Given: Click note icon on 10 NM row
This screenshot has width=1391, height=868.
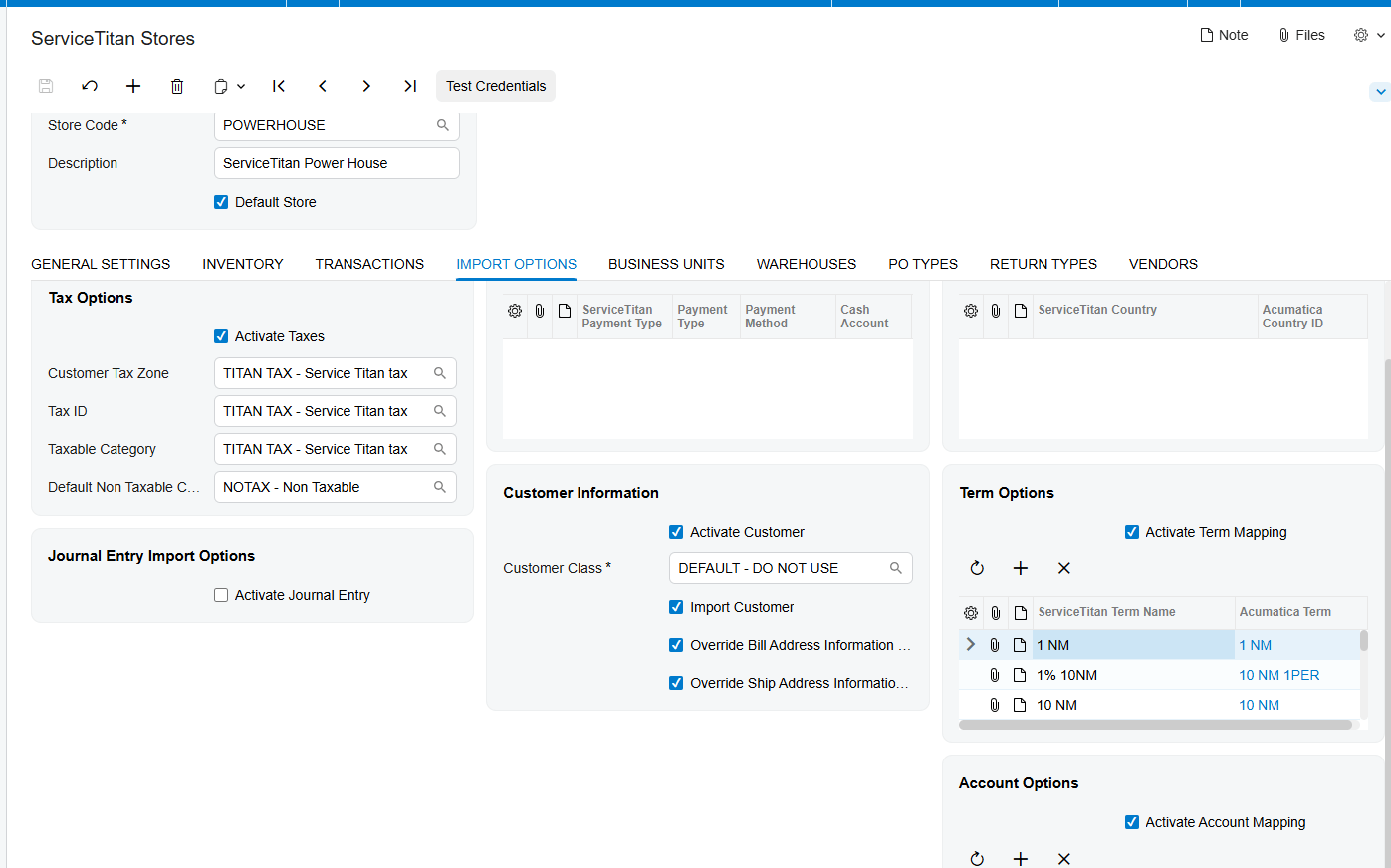Looking at the screenshot, I should pyautogui.click(x=1020, y=705).
